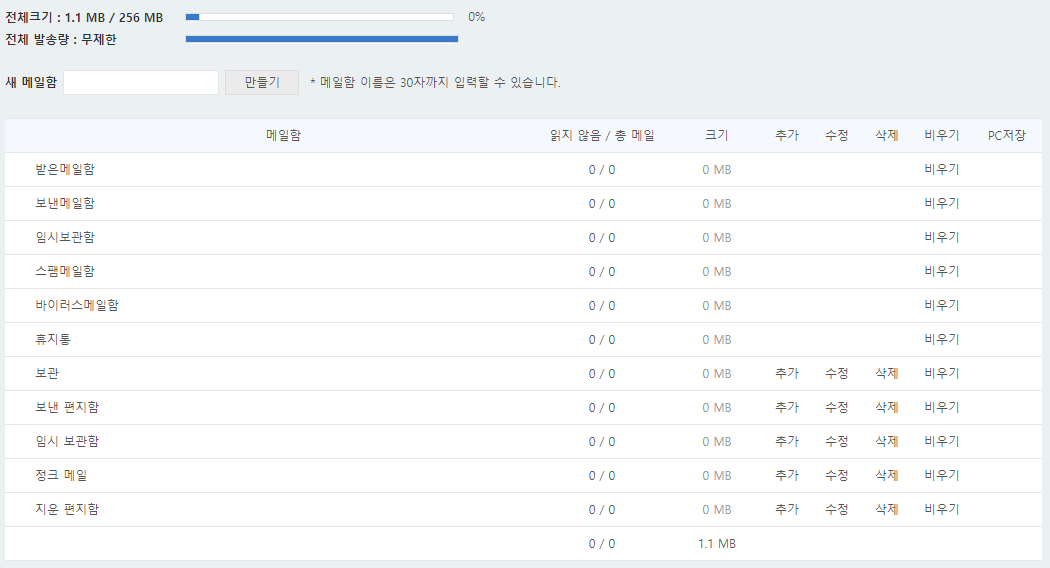Open the 정크 메일 mailbox name

pyautogui.click(x=61, y=475)
